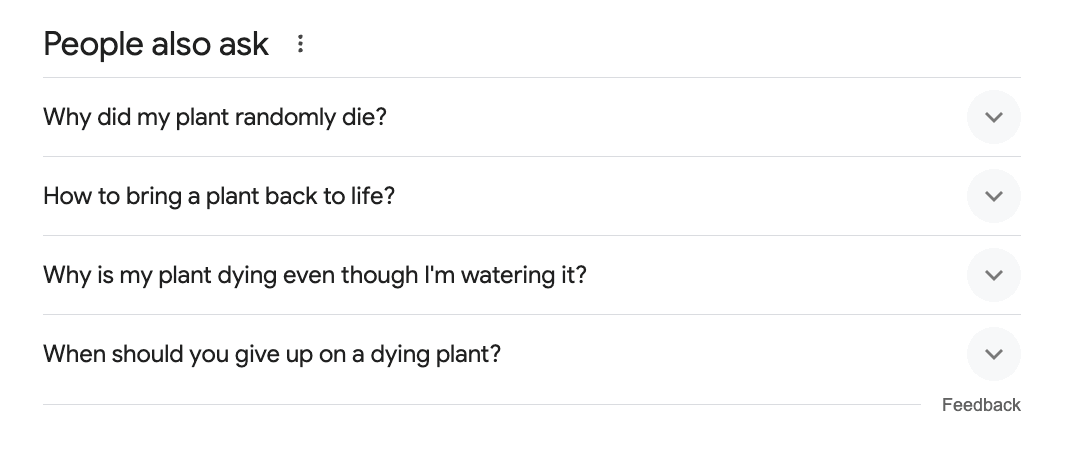Open About this result vertical dots icon
The image size is (1070, 454).
(300, 44)
